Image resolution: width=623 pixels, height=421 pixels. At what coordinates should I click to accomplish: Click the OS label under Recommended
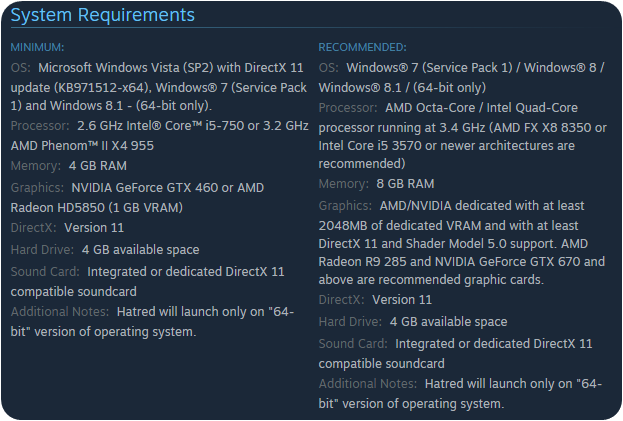[328, 68]
